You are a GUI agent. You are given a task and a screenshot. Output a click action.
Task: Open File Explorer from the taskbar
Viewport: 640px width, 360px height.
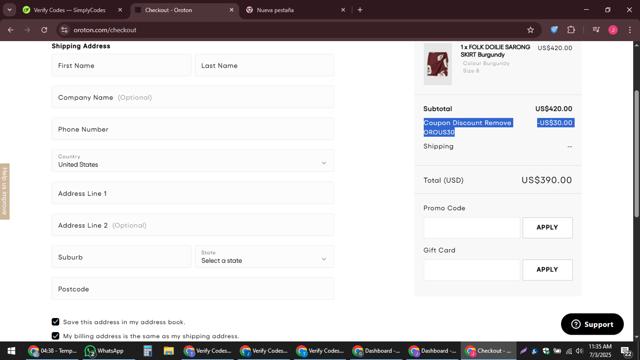click(169, 351)
